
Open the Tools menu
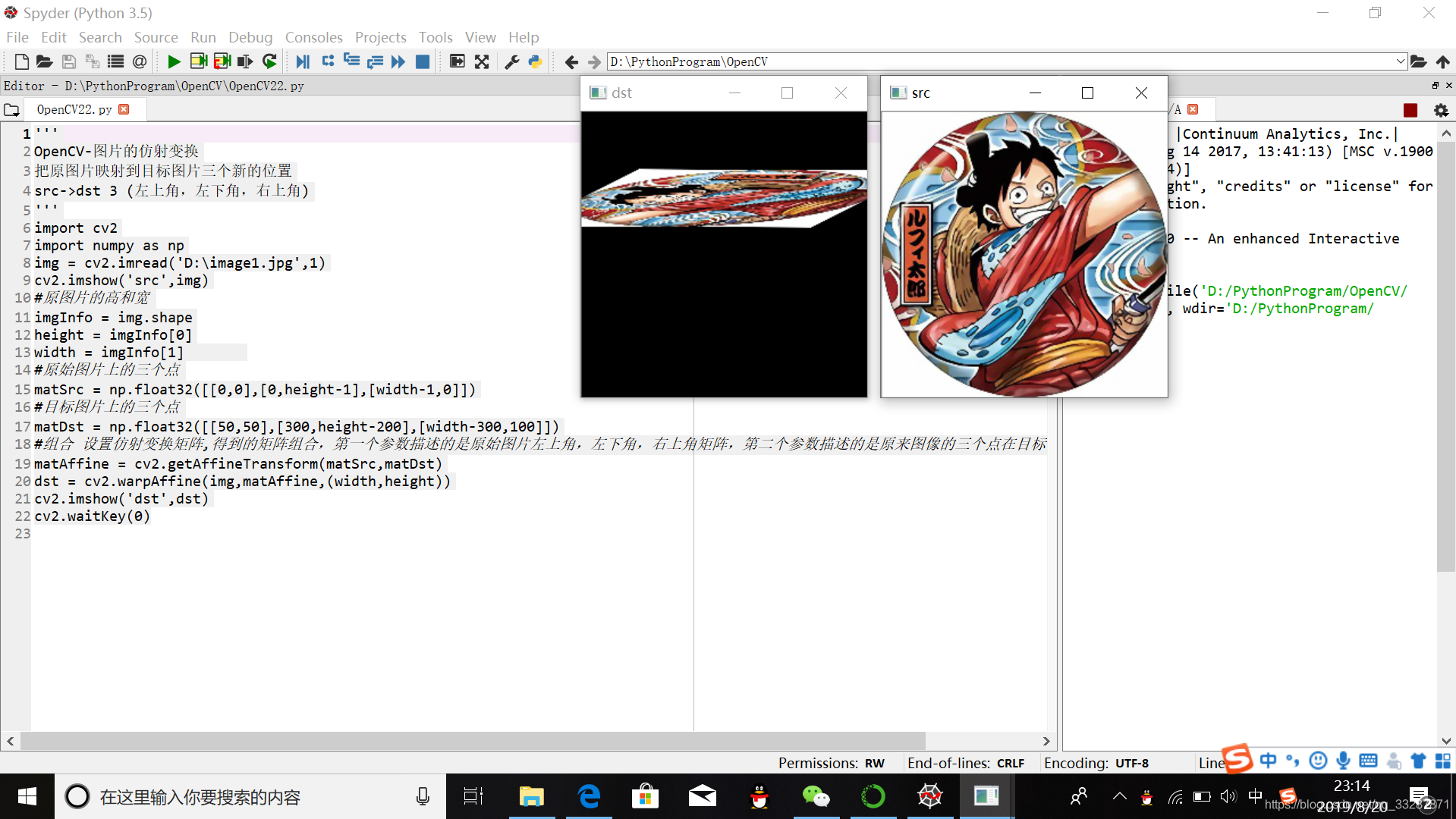coord(436,37)
